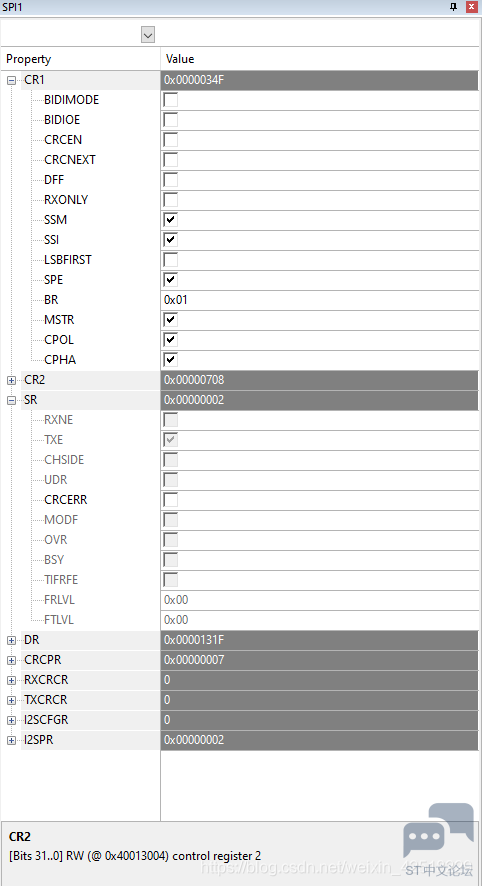The width and height of the screenshot is (482, 886).
Task: Click the BR value field 0x01
Action: (320, 300)
